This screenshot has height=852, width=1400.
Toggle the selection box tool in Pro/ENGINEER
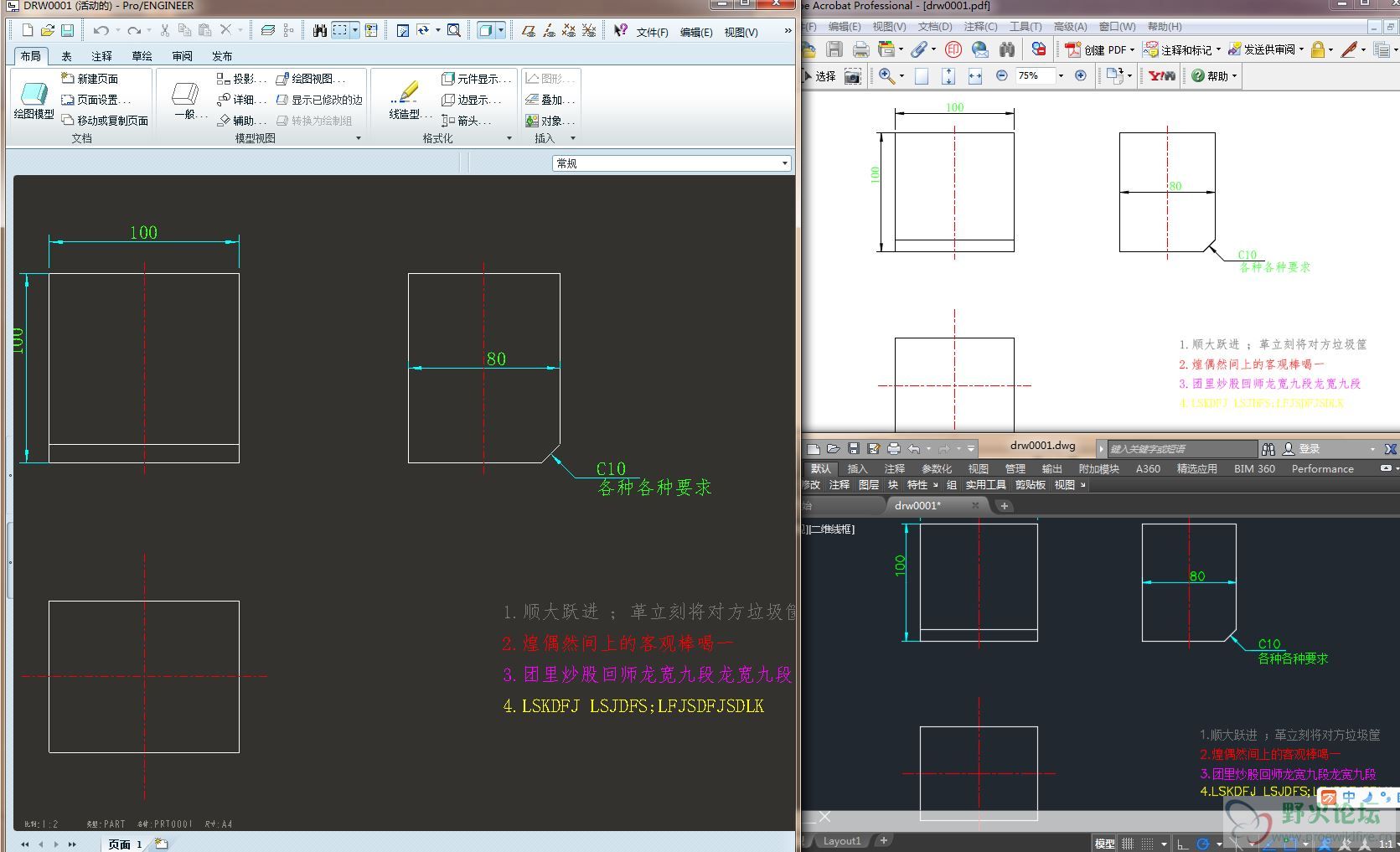coord(340,31)
